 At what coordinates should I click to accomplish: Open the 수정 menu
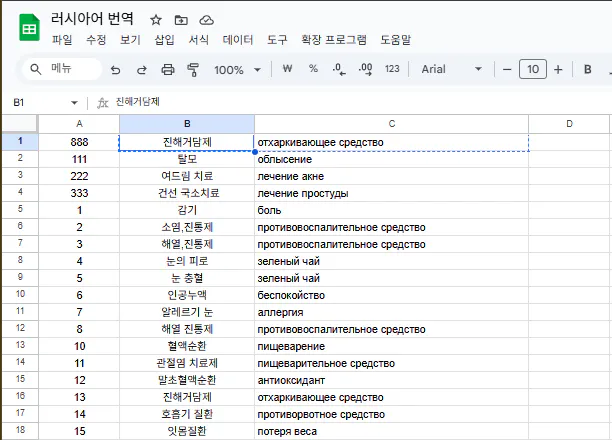point(96,39)
